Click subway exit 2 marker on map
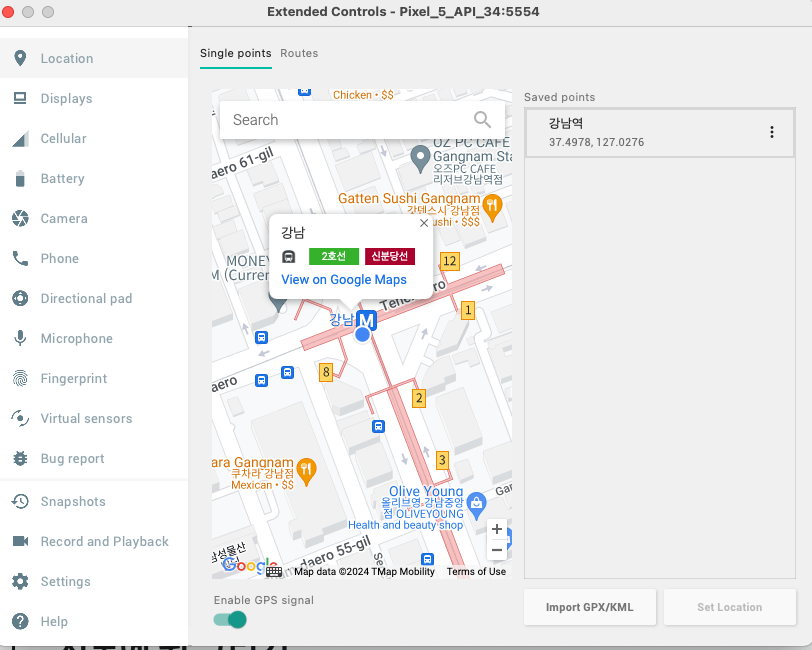 [419, 398]
